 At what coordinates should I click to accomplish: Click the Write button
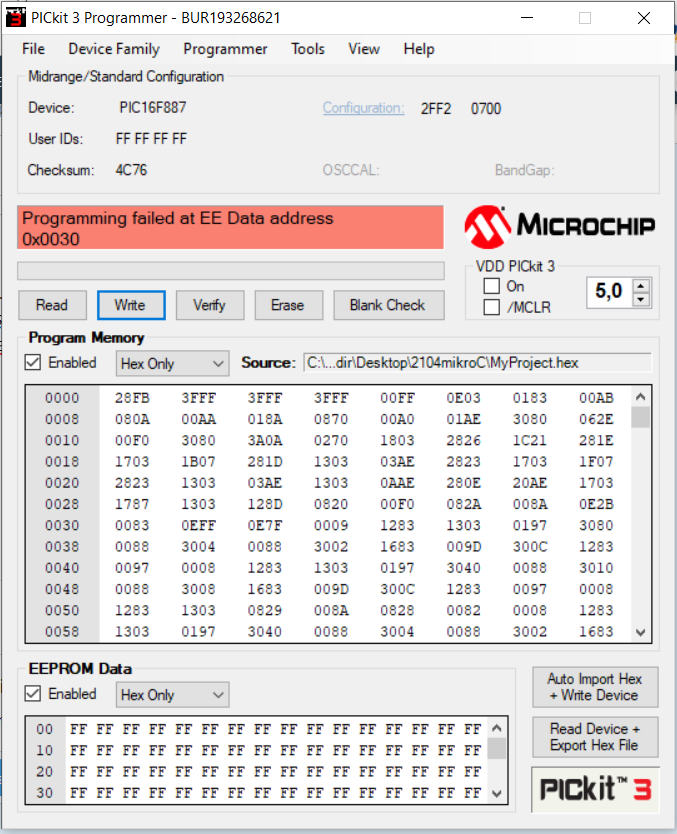tap(131, 305)
